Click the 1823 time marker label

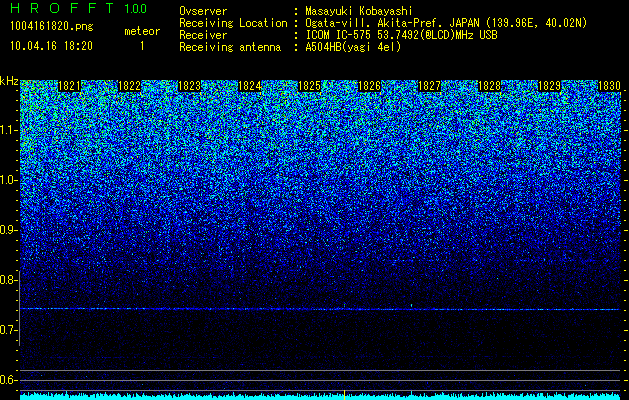[189, 86]
